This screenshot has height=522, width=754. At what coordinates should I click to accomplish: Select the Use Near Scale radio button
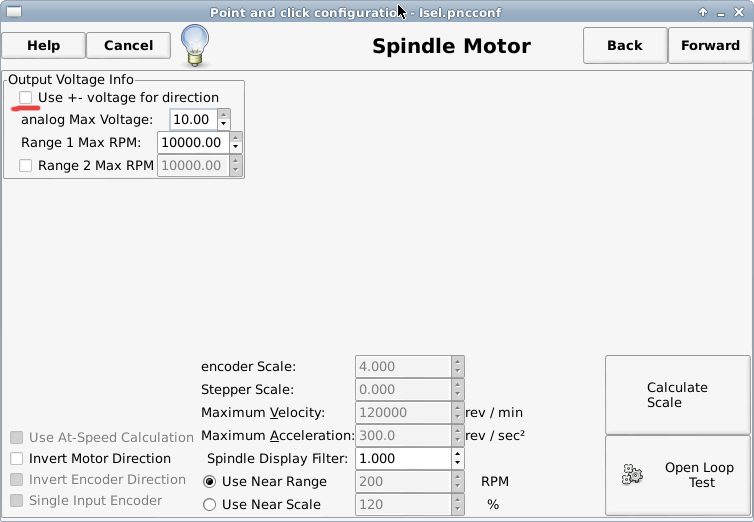(x=209, y=505)
